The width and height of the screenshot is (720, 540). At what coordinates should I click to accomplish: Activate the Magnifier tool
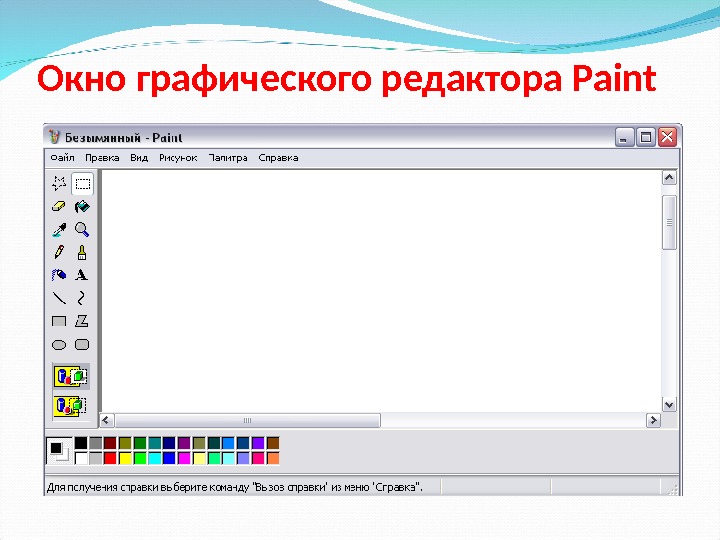click(x=82, y=229)
